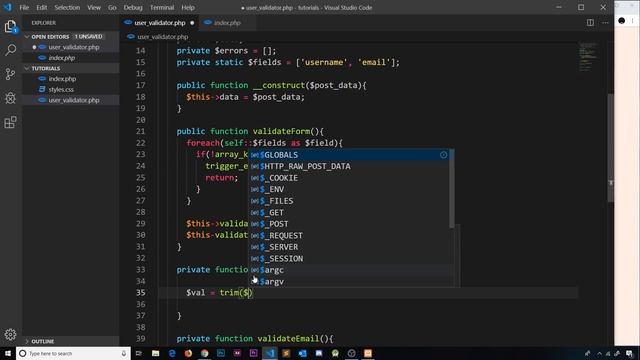The height and width of the screenshot is (360, 640).
Task: Choose $_ENV from suggestions
Action: click(349, 189)
